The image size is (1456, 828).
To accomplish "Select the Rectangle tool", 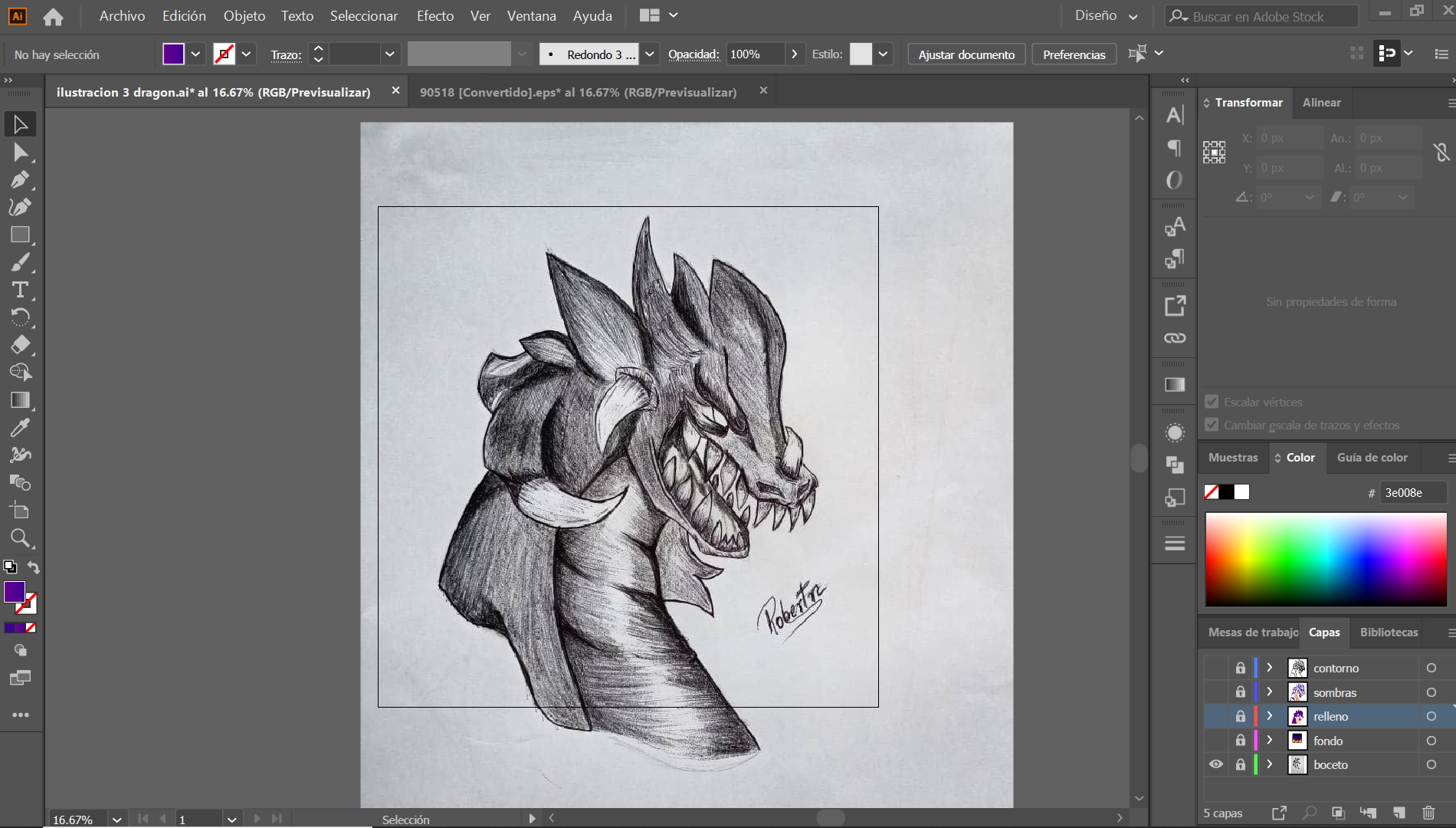I will pyautogui.click(x=21, y=235).
